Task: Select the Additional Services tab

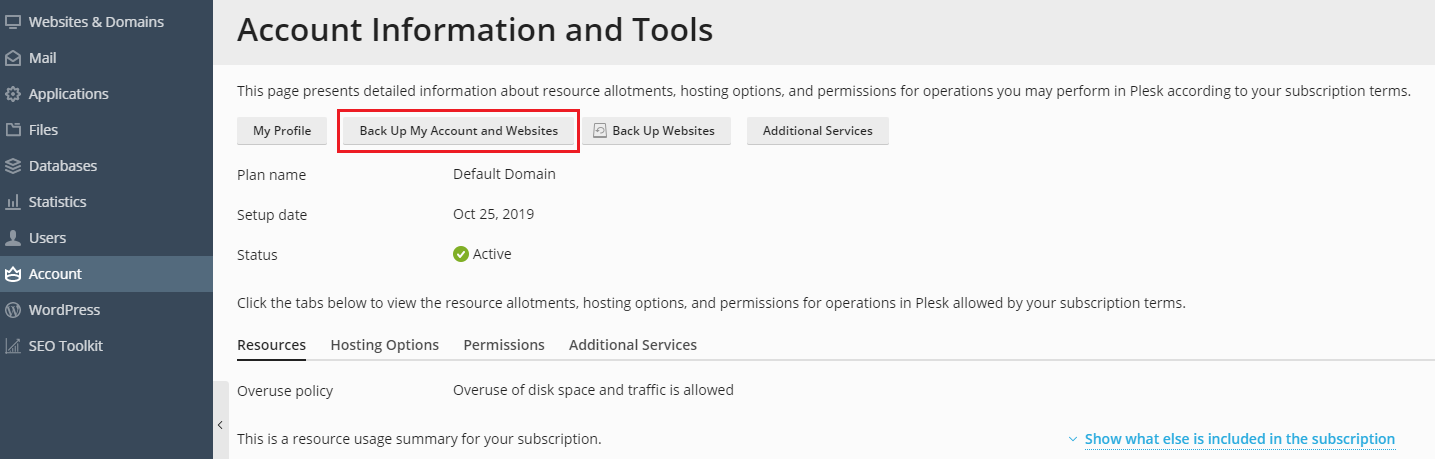Action: click(632, 345)
